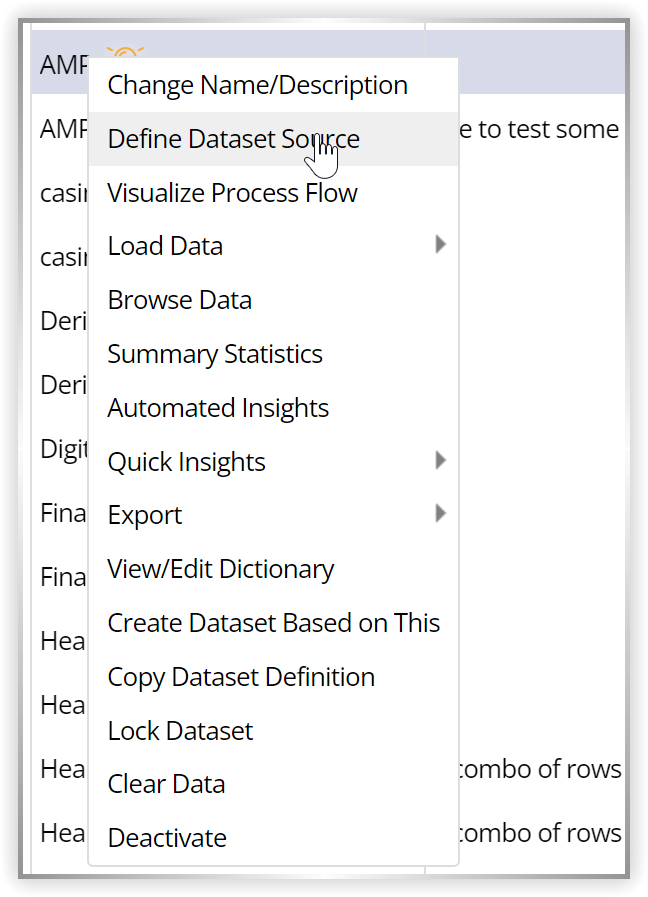Expand the Quick Insights submenu arrow
The width and height of the screenshot is (648, 897).
pos(442,462)
